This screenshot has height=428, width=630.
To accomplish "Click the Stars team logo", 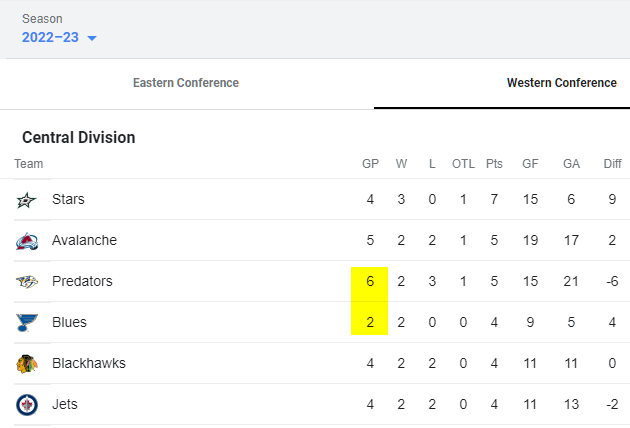I will pos(27,200).
